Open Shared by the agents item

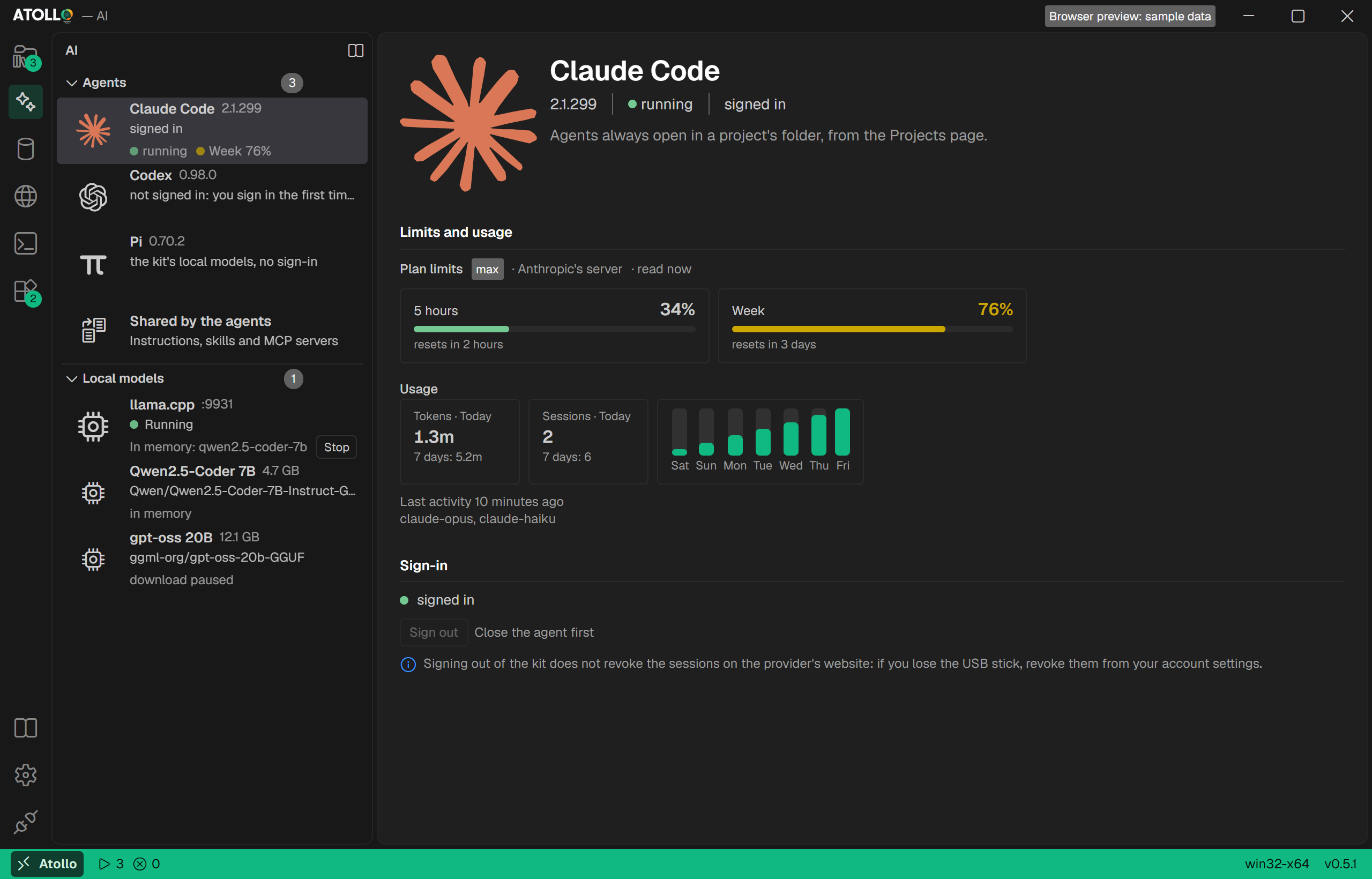(x=212, y=331)
